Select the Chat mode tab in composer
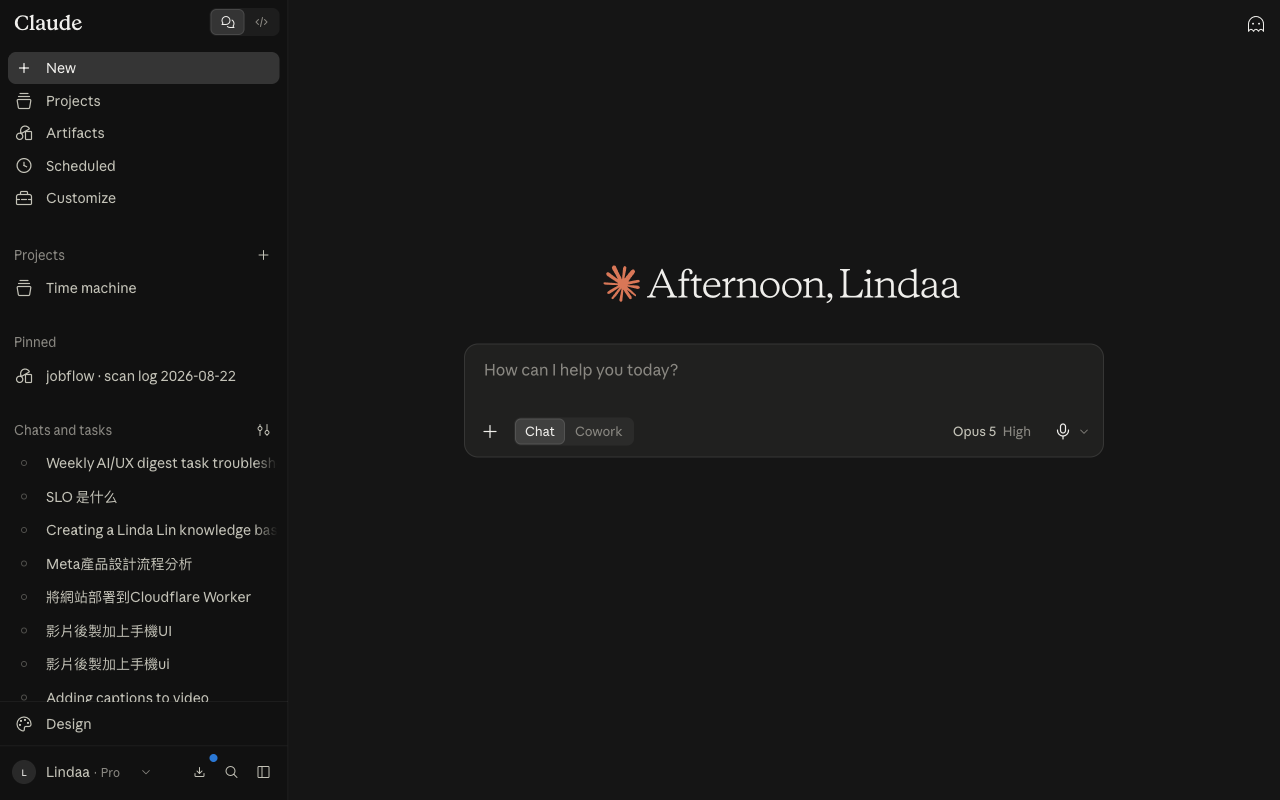Image resolution: width=1280 pixels, height=800 pixels. point(540,431)
